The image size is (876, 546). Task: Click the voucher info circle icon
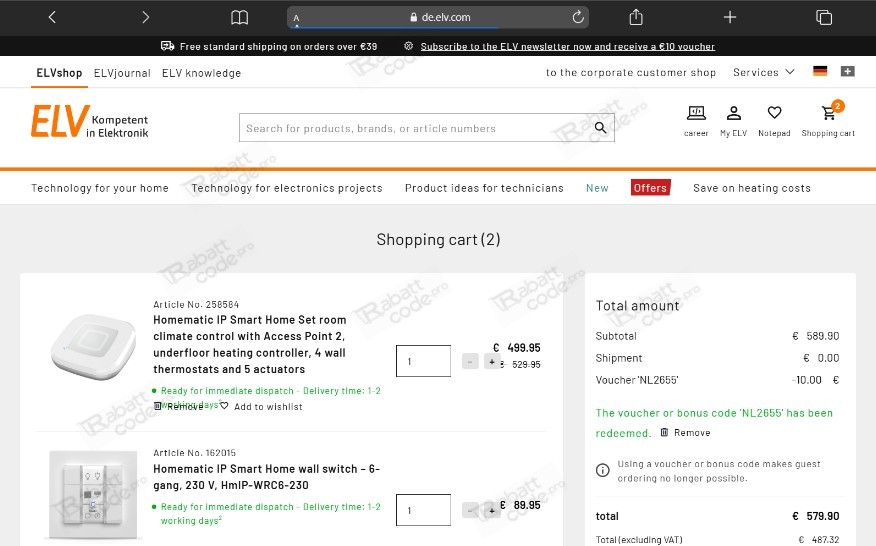(602, 470)
